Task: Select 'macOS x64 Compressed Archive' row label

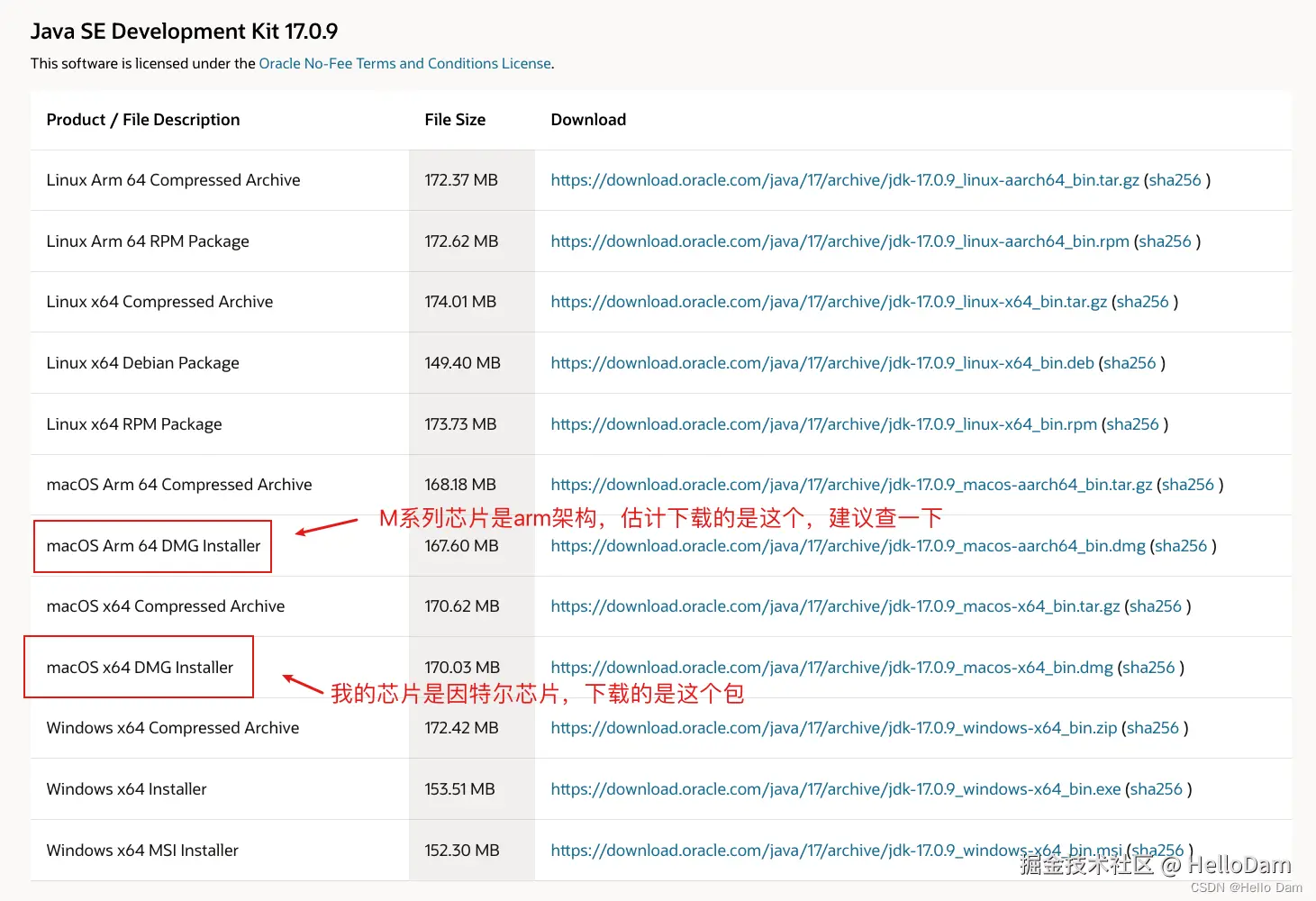Action: tap(166, 606)
